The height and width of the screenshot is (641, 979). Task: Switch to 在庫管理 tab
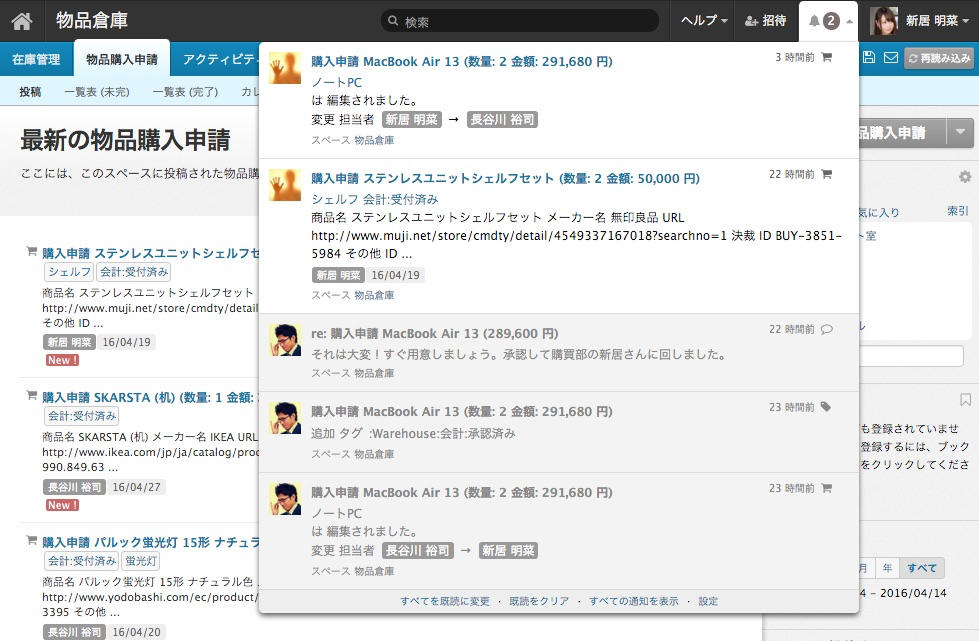[x=36, y=59]
